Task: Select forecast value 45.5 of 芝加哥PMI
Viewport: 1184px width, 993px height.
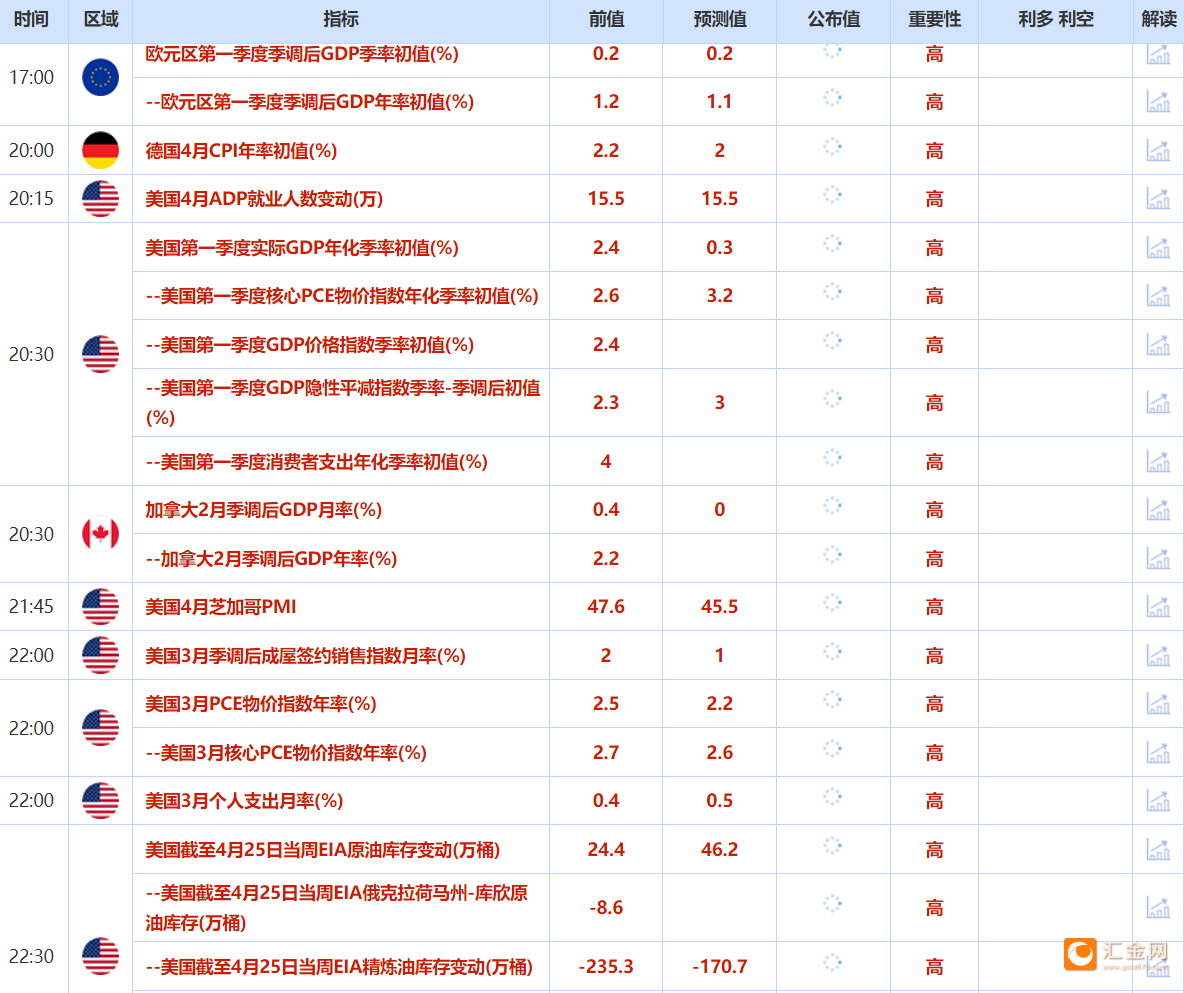Action: click(x=720, y=606)
